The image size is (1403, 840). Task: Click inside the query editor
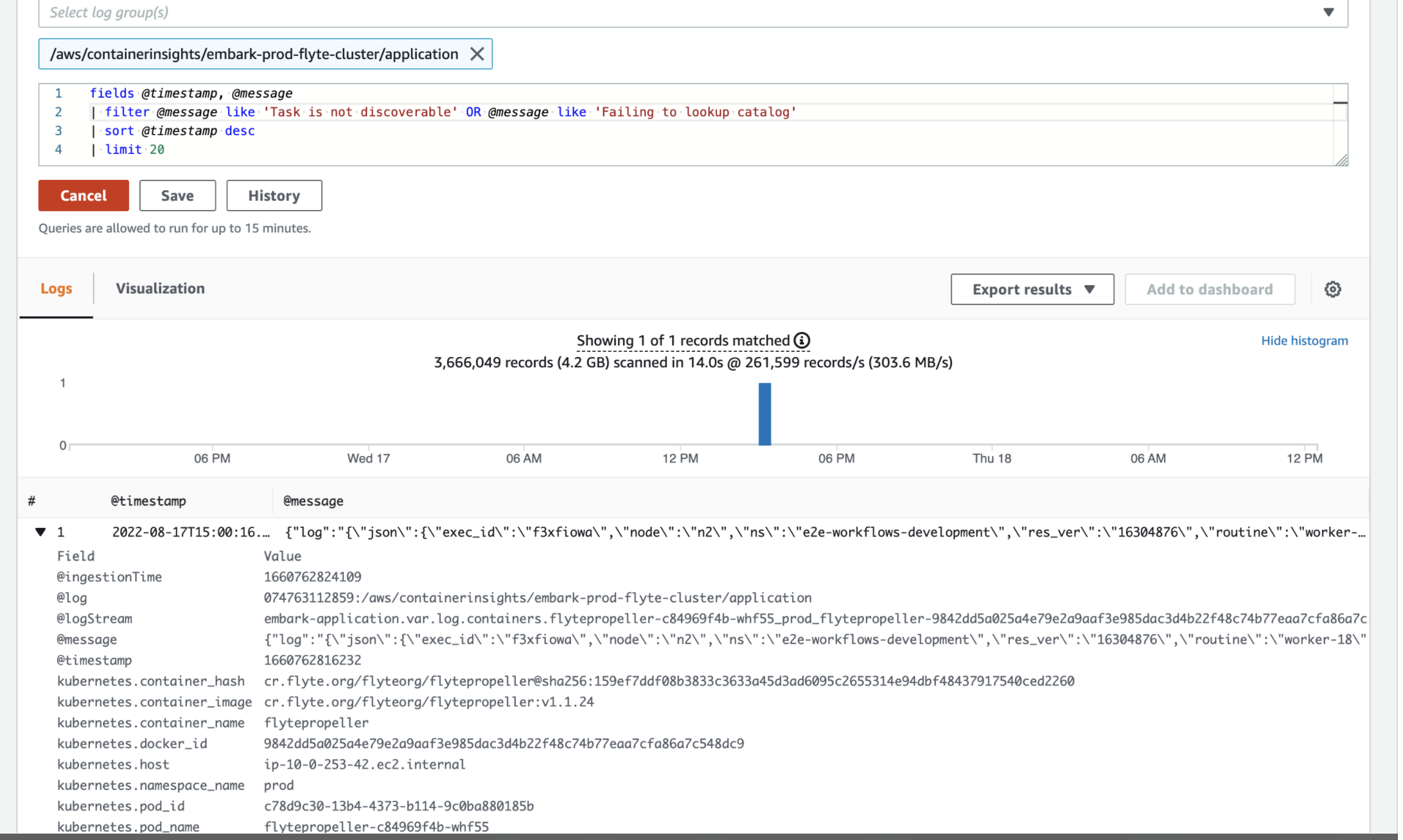pos(450,122)
